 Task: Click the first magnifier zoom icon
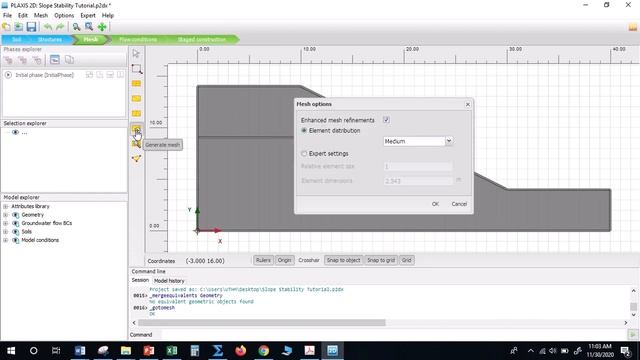(x=76, y=27)
